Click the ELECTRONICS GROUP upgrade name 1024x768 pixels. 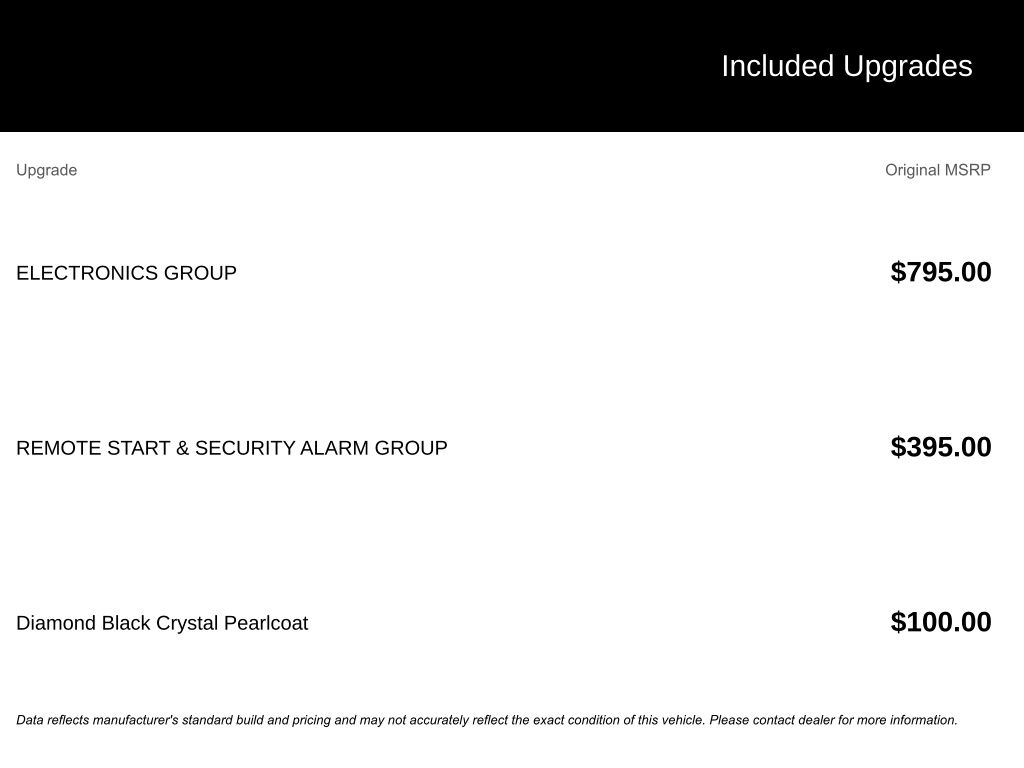[x=127, y=273]
